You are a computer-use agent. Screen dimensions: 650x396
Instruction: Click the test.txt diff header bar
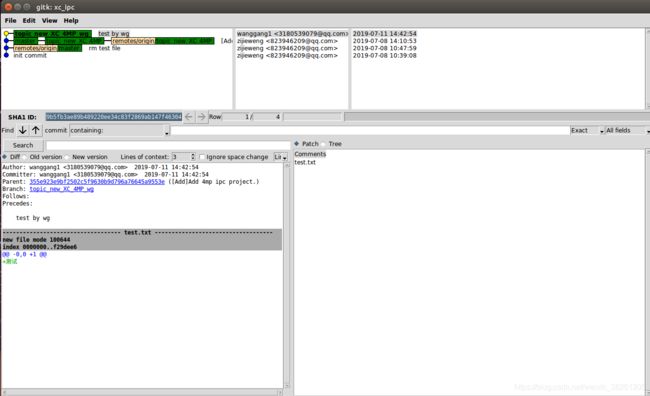click(x=142, y=232)
